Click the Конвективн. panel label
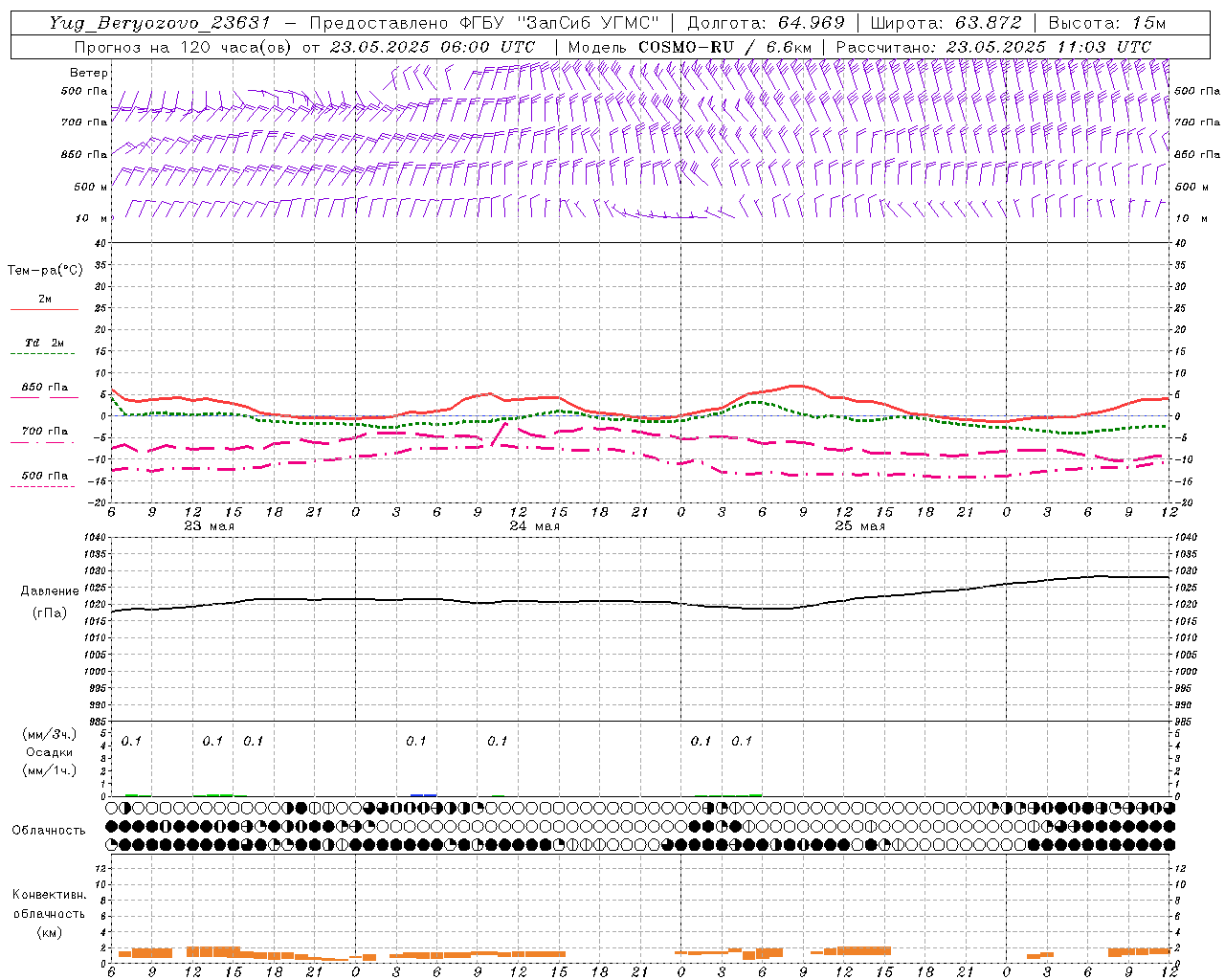 pyautogui.click(x=49, y=895)
